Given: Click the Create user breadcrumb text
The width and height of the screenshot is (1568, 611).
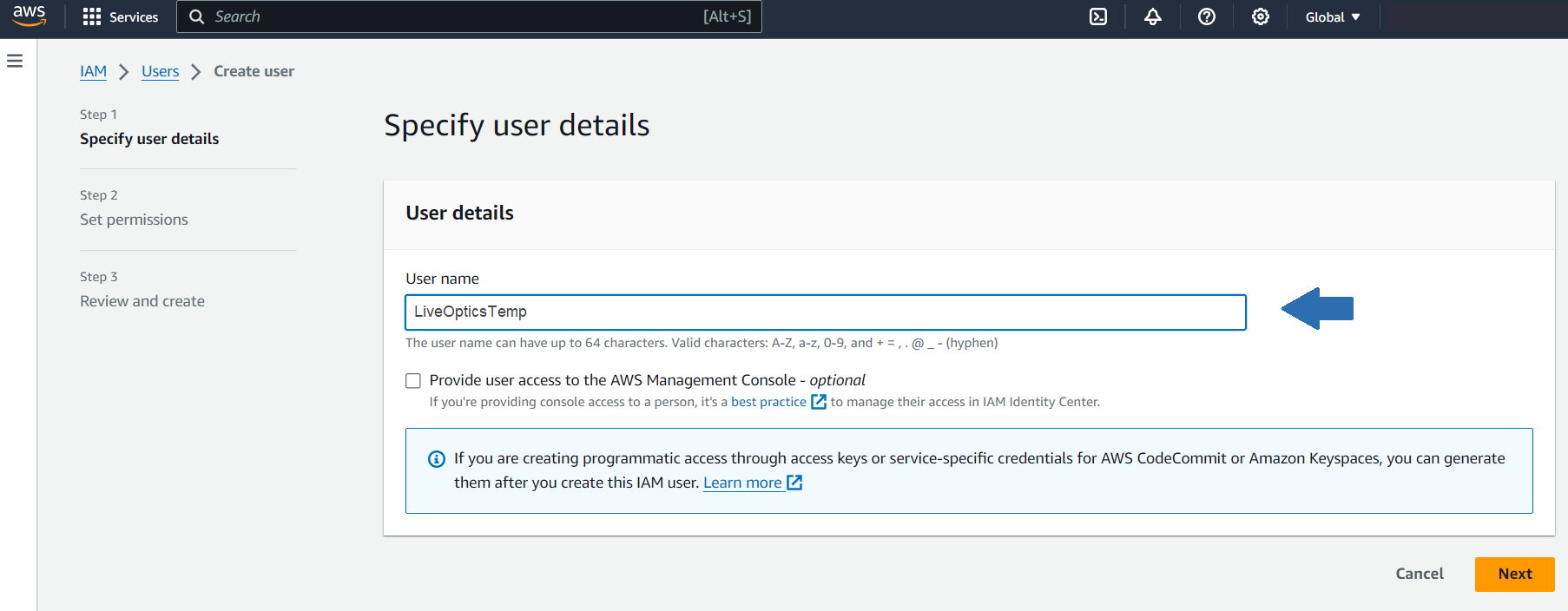Looking at the screenshot, I should (254, 71).
